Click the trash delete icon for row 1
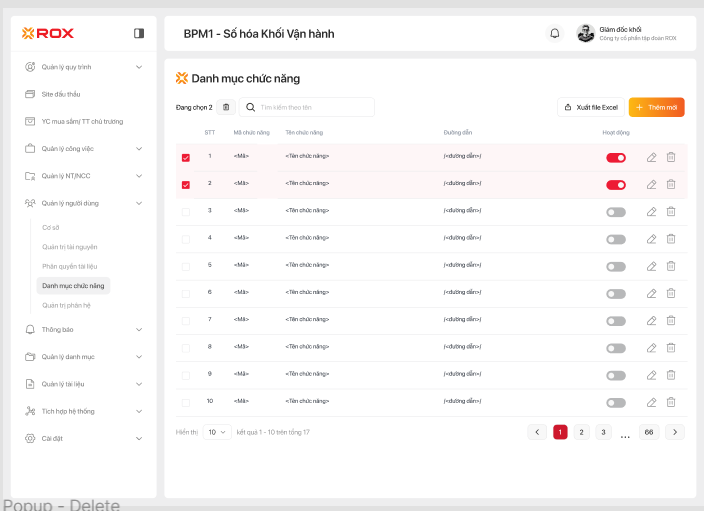 pyautogui.click(x=671, y=157)
